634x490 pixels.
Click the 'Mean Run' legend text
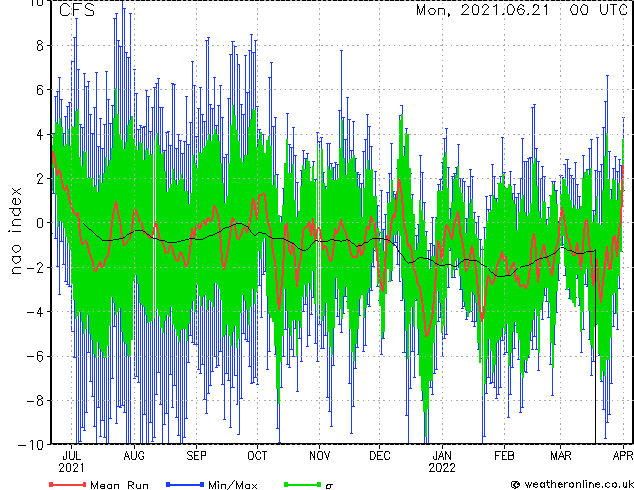pyautogui.click(x=120, y=485)
